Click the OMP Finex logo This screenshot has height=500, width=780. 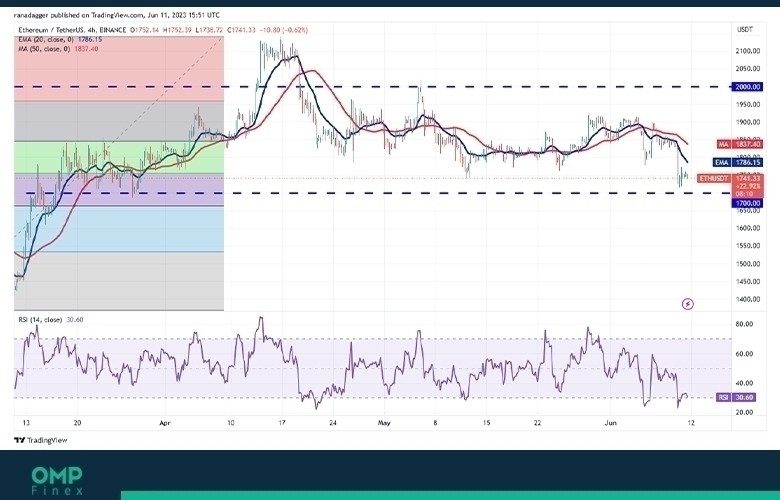click(x=57, y=481)
